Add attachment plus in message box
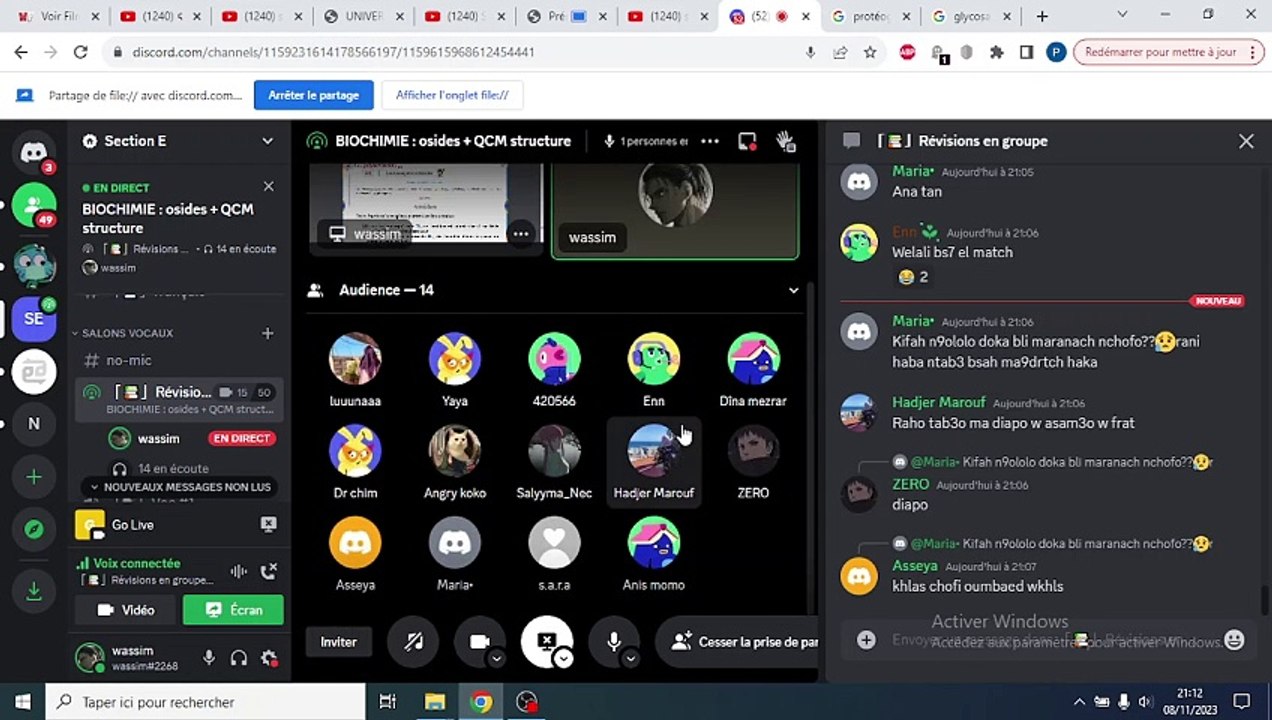The image size is (1272, 720). coord(866,640)
